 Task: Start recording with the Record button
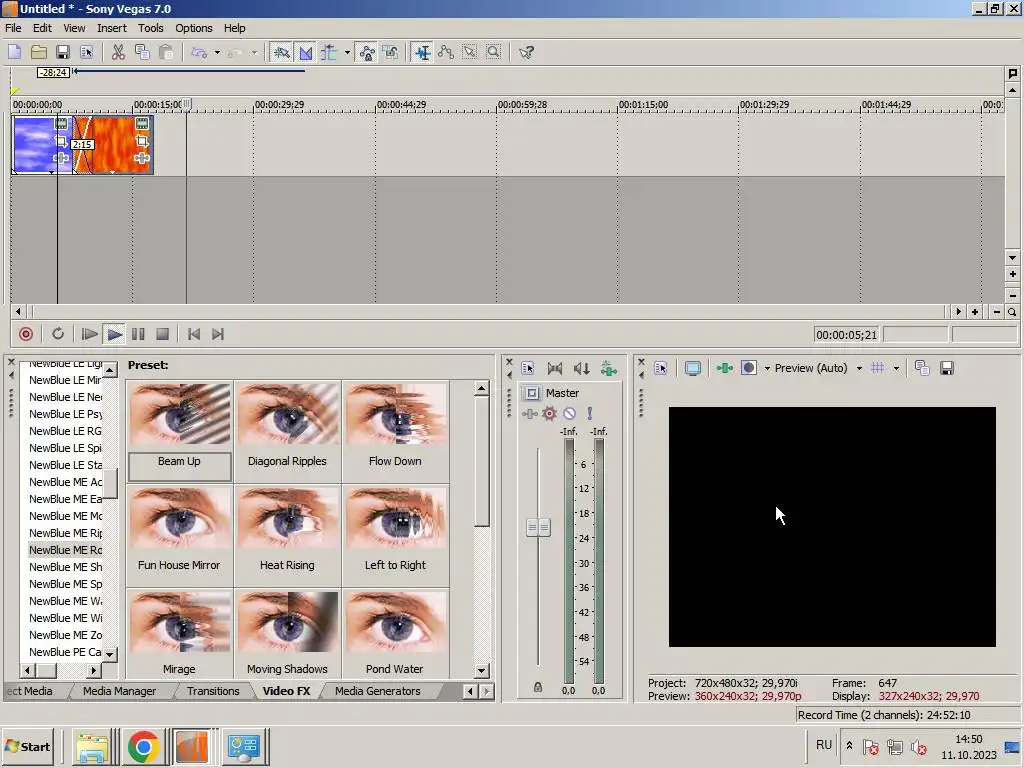coord(26,334)
